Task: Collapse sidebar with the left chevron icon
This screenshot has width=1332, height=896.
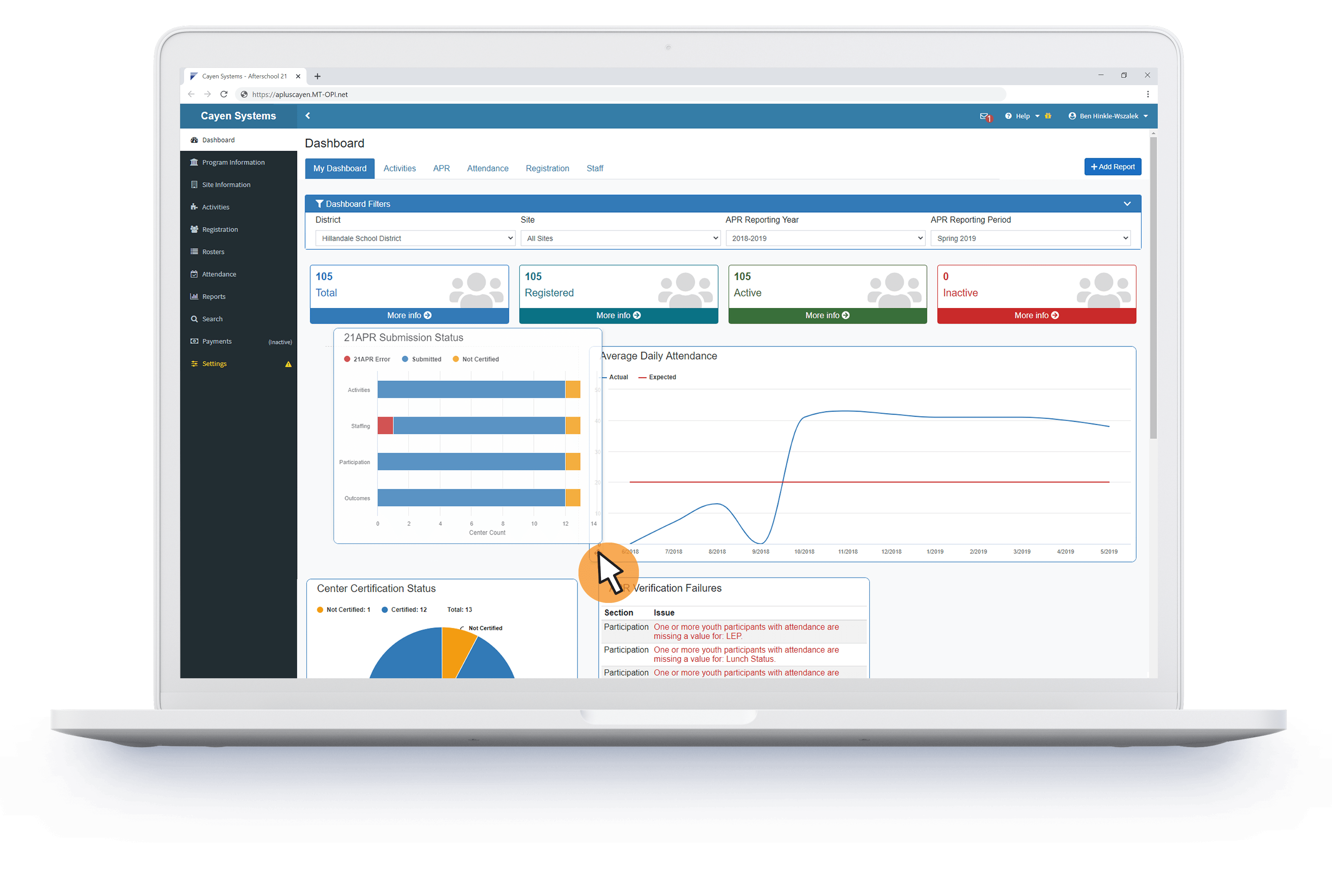Action: tap(308, 116)
